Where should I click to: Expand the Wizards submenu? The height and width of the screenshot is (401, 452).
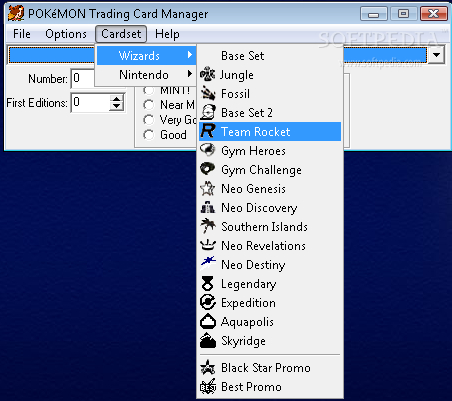(146, 56)
